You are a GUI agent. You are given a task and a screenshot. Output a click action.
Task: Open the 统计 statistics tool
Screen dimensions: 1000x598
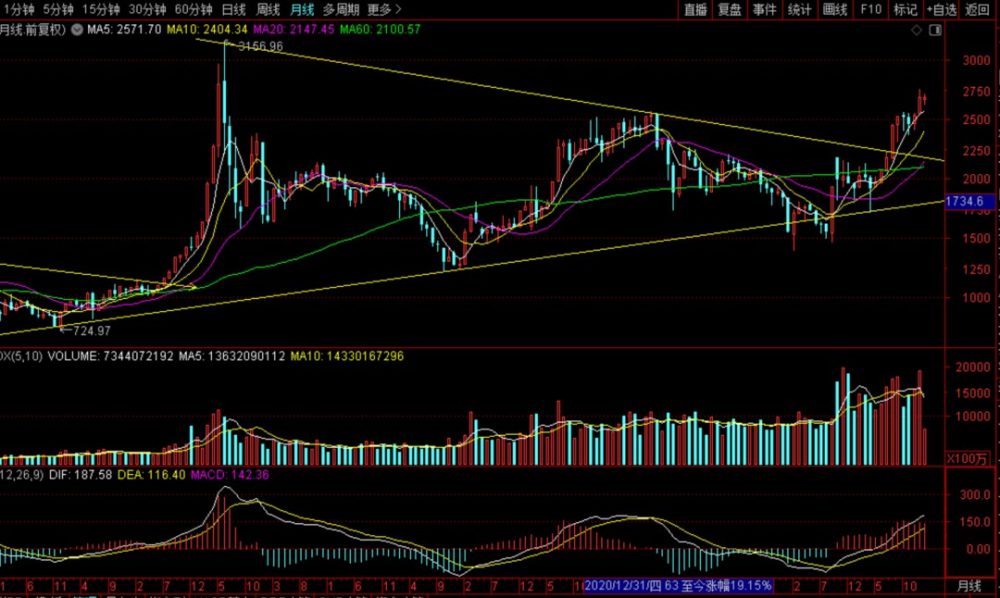(x=799, y=9)
